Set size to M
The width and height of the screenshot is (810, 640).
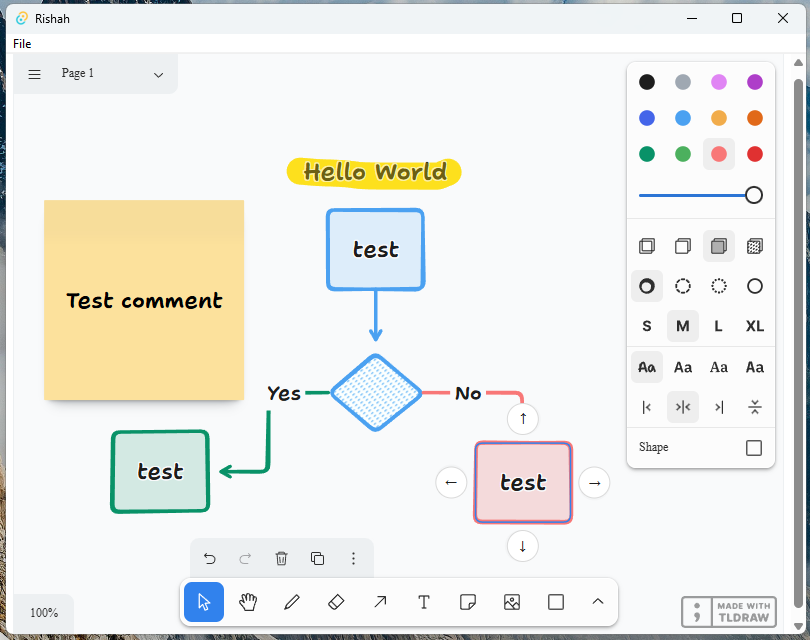coord(683,326)
